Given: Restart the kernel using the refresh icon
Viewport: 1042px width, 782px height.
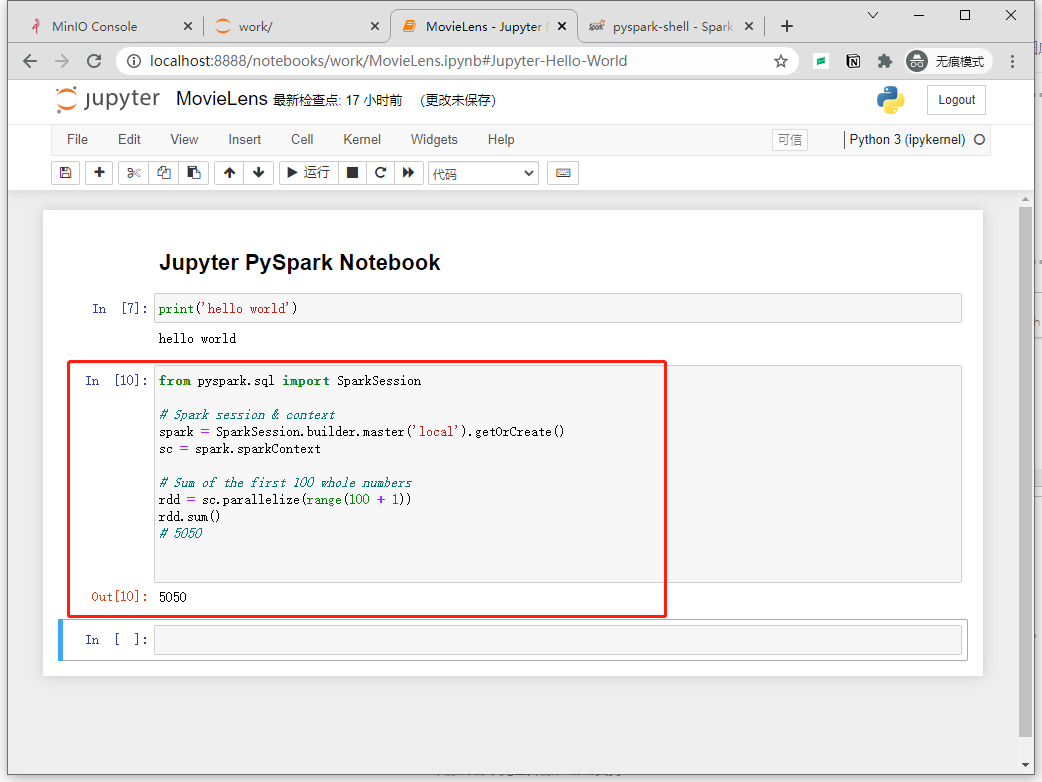Looking at the screenshot, I should click(x=380, y=173).
